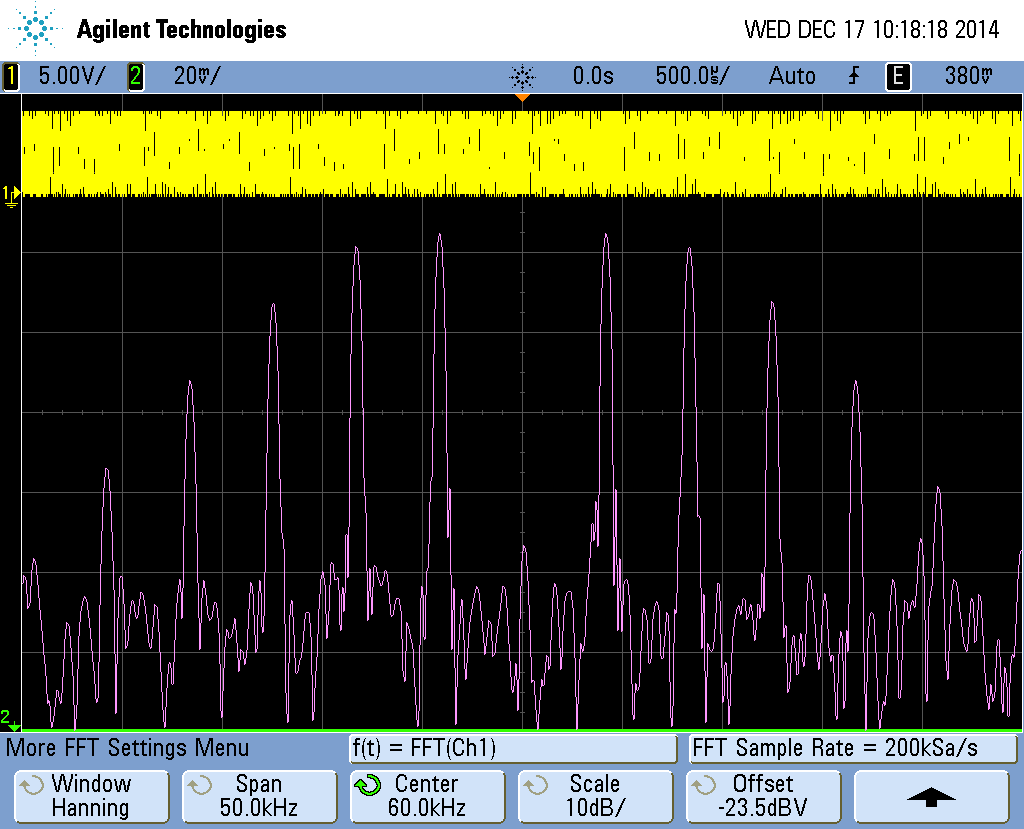Click the external trigger source E badge
This screenshot has height=829, width=1024.
898,76
